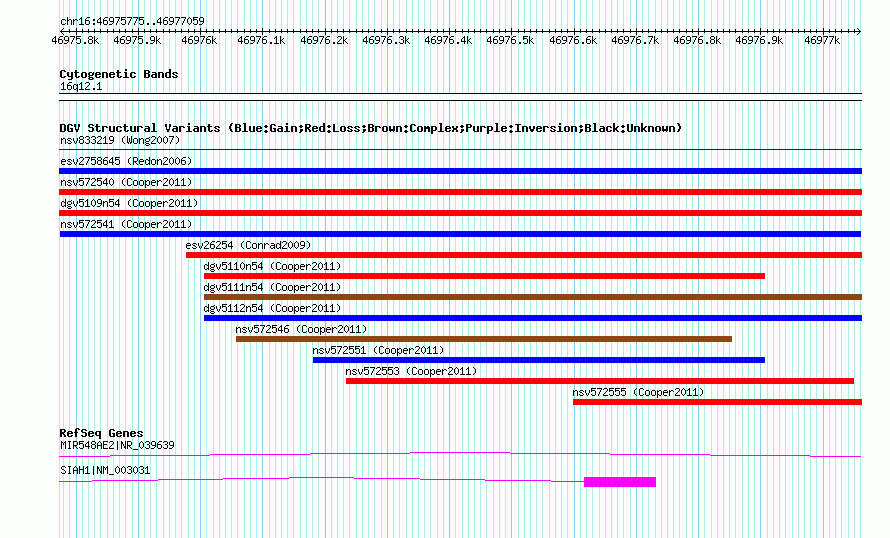Image resolution: width=890 pixels, height=538 pixels.
Task: Click the chr16:46975775..46977059 coordinate label
Action: pyautogui.click(x=132, y=21)
